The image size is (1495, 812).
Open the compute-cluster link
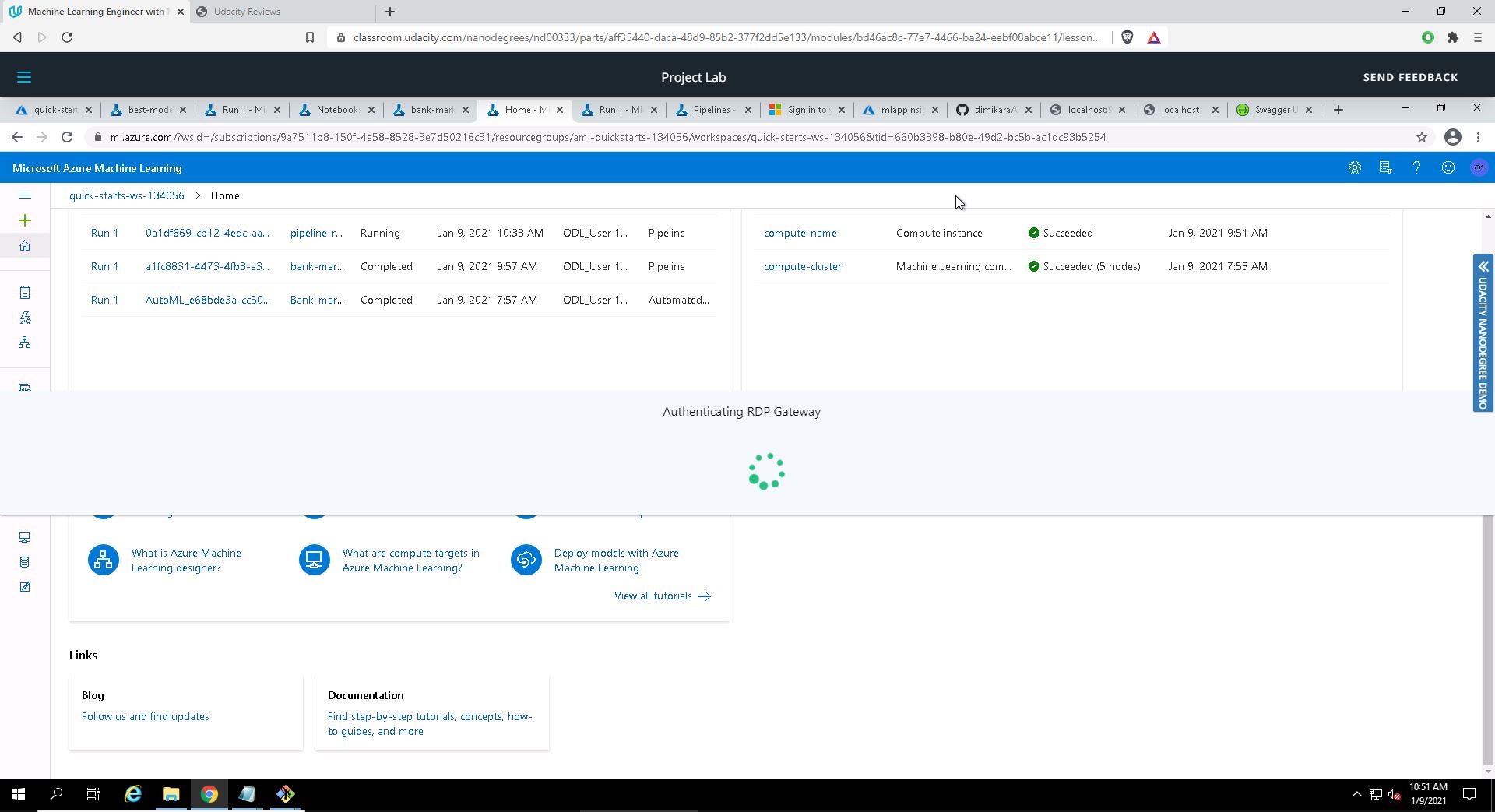(x=802, y=266)
